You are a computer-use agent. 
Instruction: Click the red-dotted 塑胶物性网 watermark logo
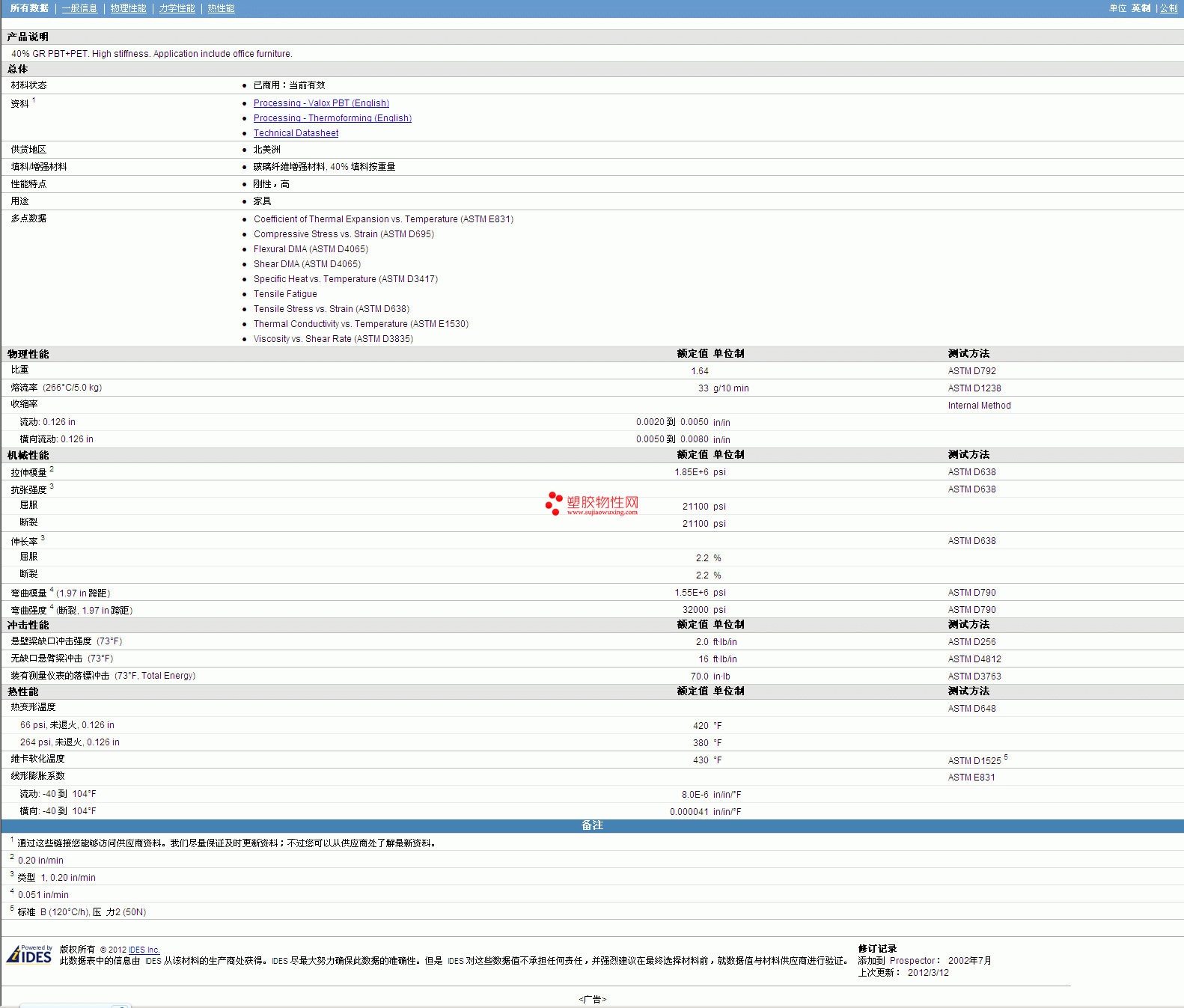(592, 504)
